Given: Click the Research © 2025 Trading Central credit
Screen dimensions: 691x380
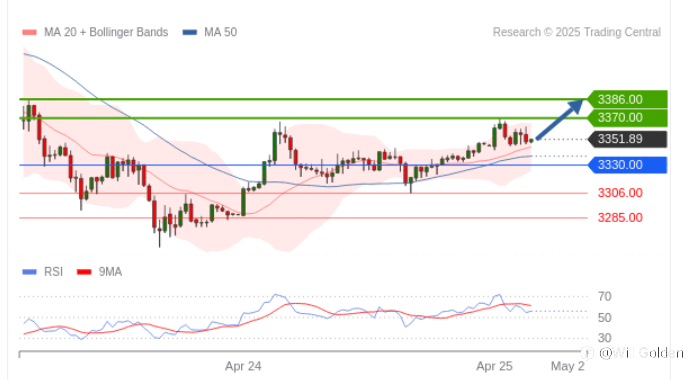Looking at the screenshot, I should tap(576, 32).
